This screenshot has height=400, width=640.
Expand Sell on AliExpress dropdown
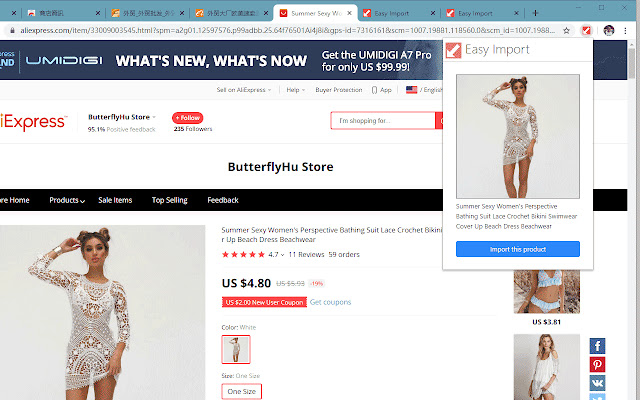click(x=244, y=90)
